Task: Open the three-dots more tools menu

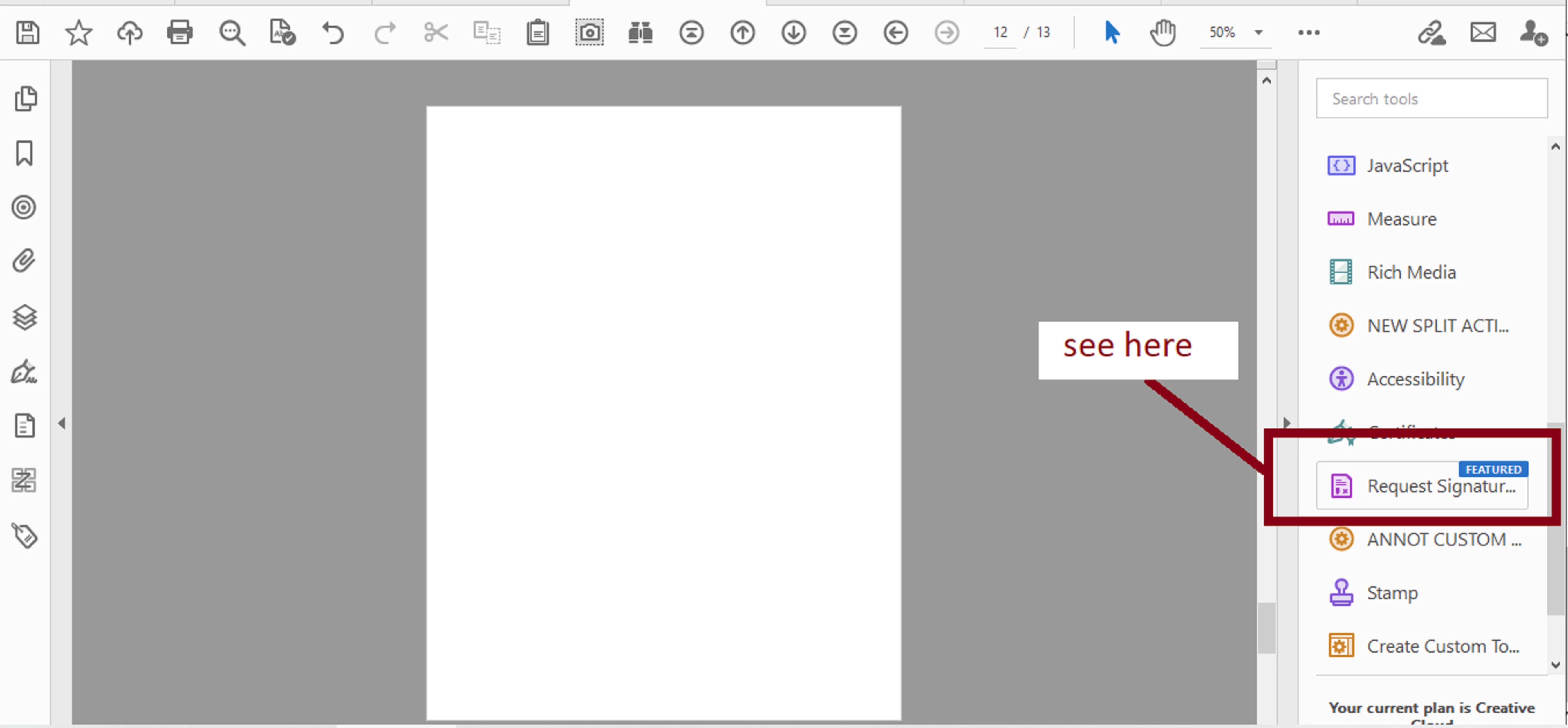Action: pos(1309,32)
